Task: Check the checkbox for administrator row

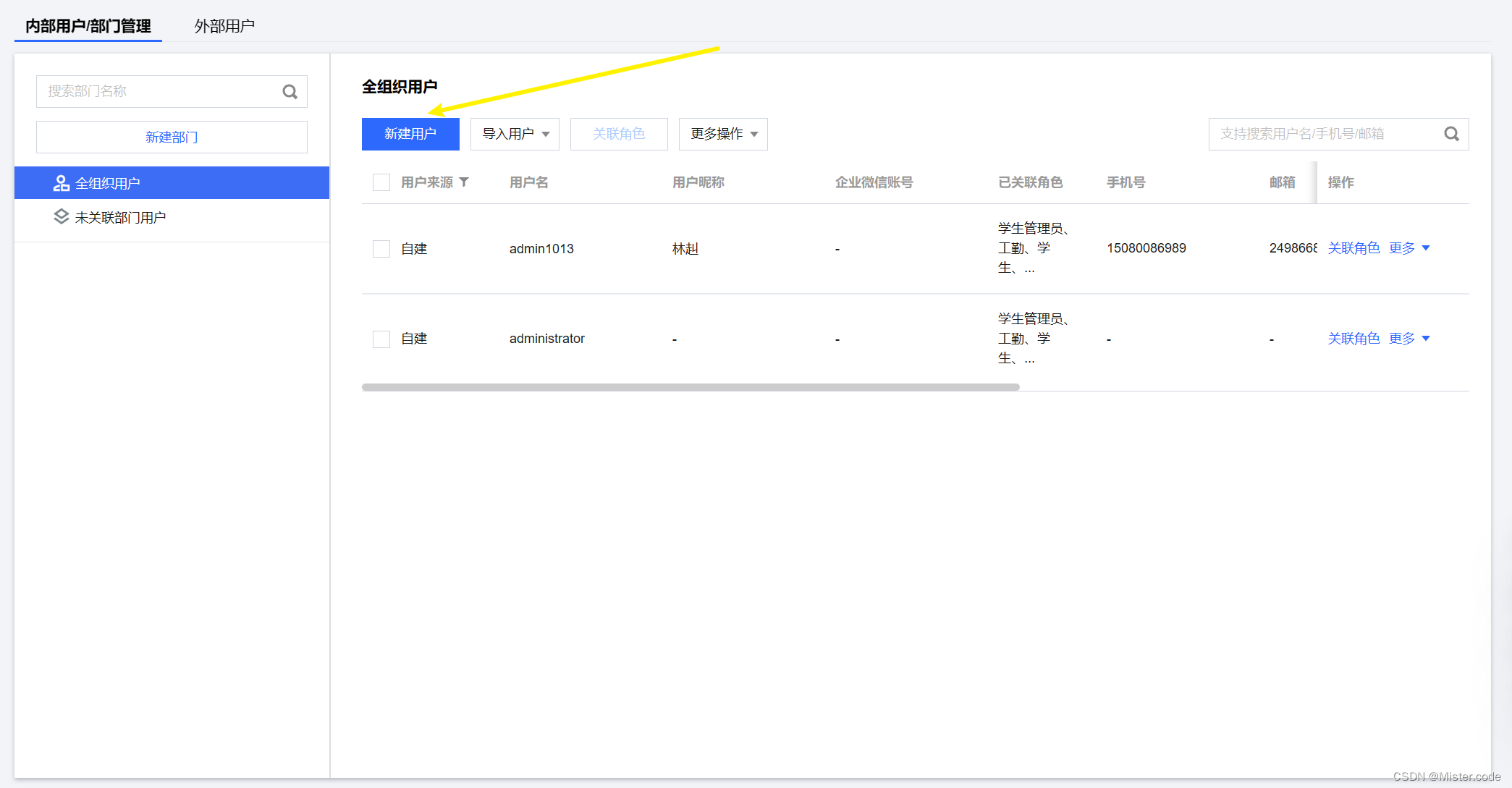Action: coord(381,338)
